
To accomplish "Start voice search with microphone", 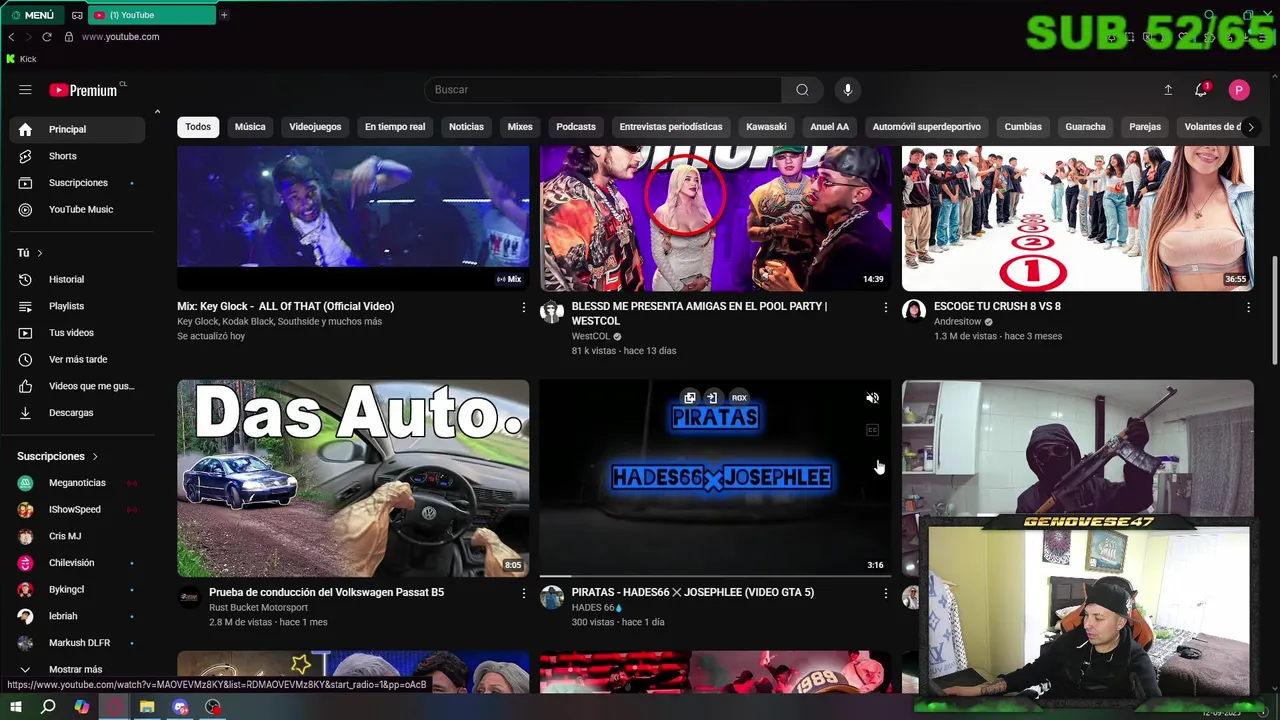I will (x=847, y=90).
